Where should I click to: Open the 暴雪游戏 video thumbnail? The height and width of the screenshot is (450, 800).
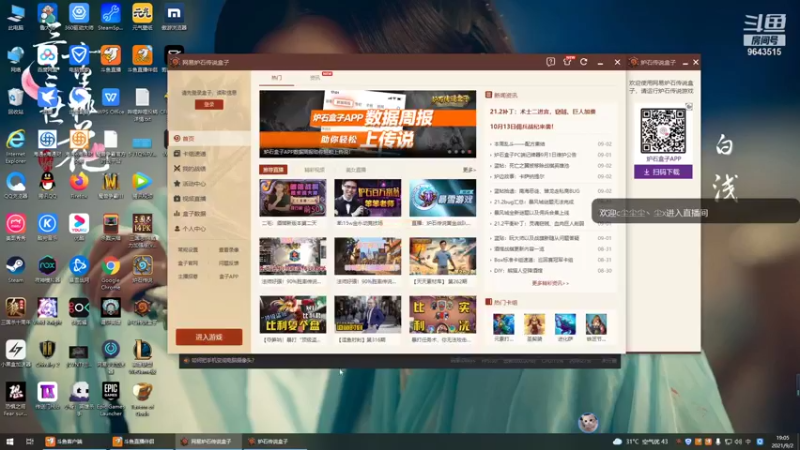(x=442, y=198)
